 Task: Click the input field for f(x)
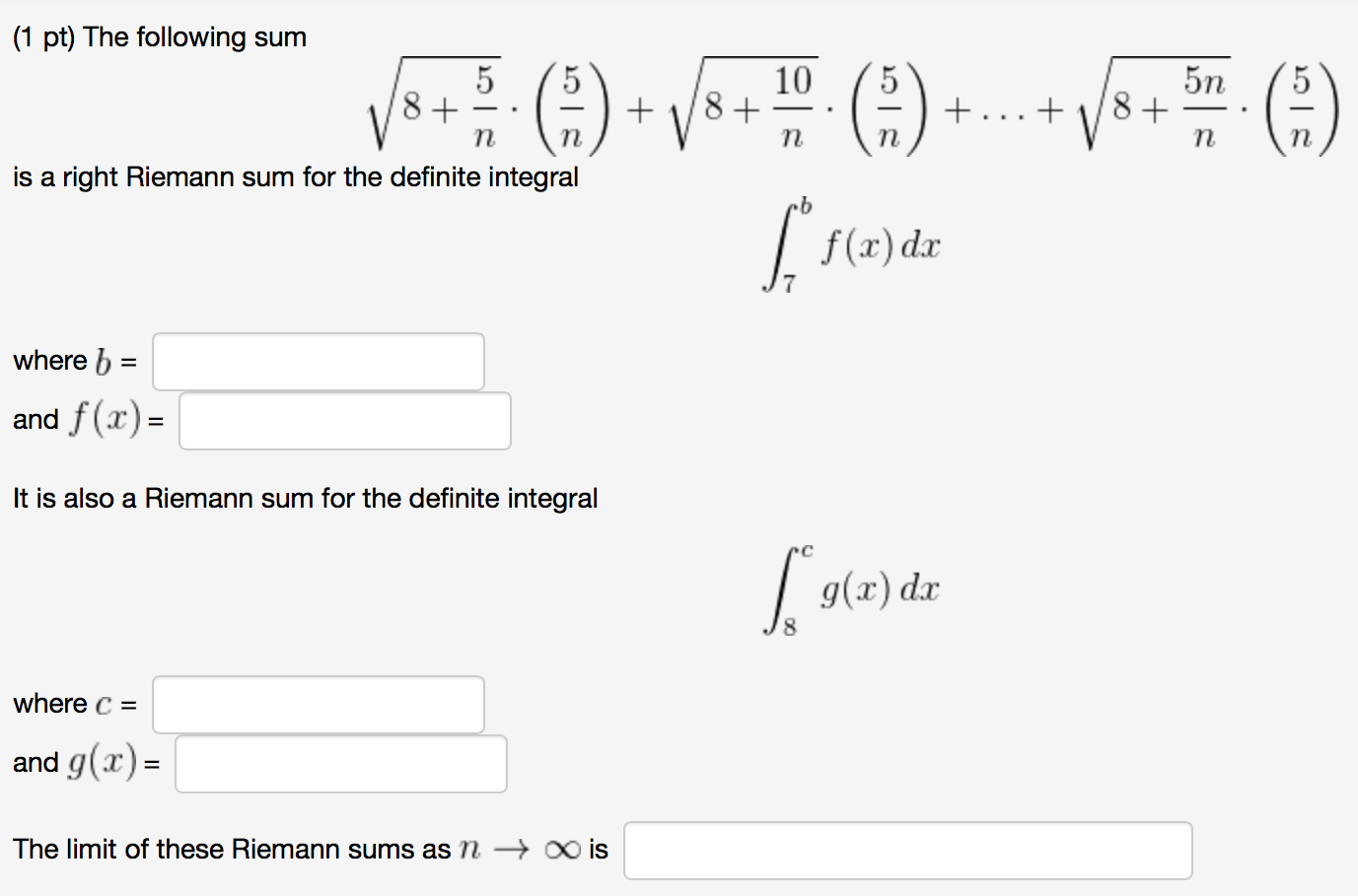(343, 420)
